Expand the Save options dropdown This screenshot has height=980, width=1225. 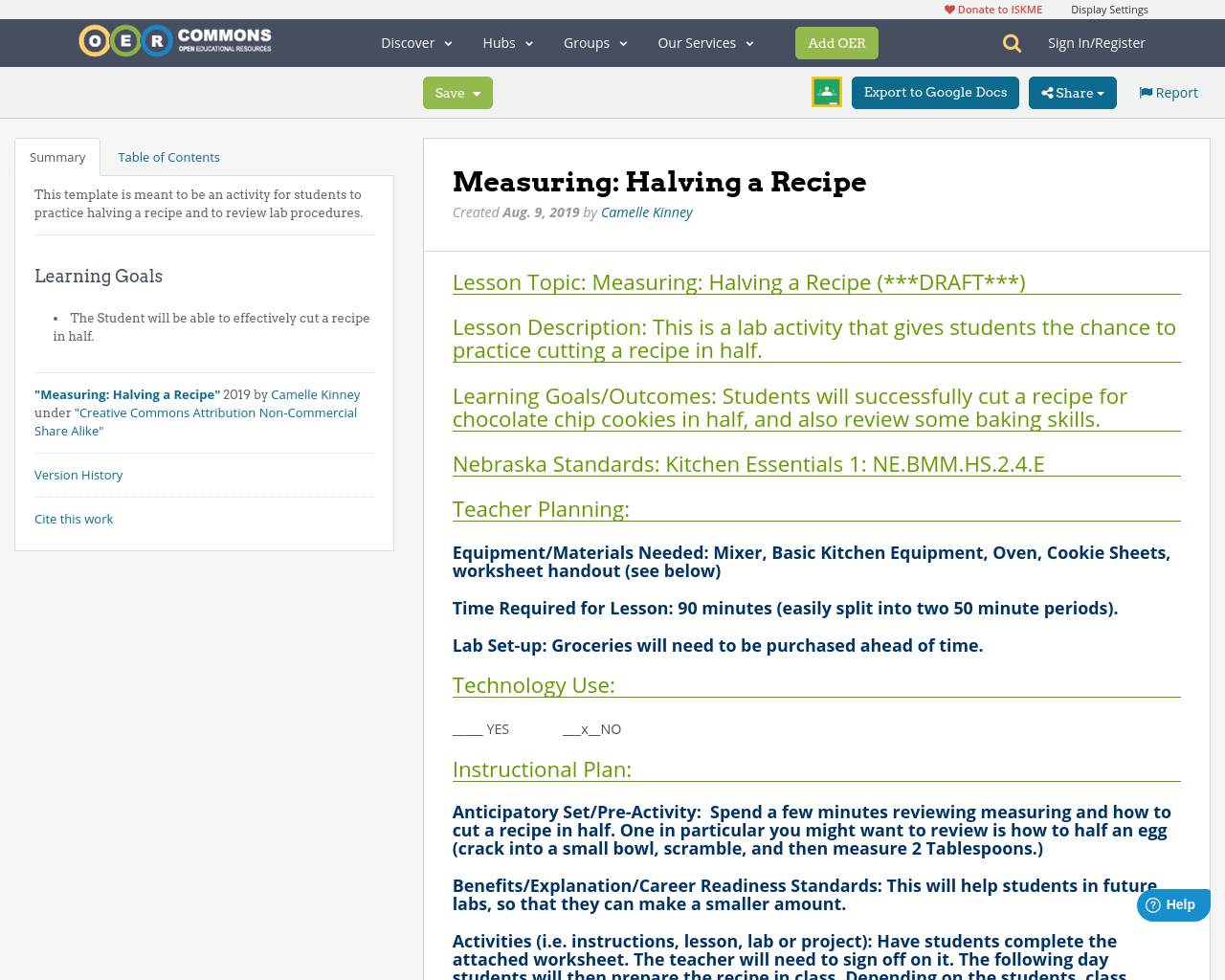click(x=477, y=92)
